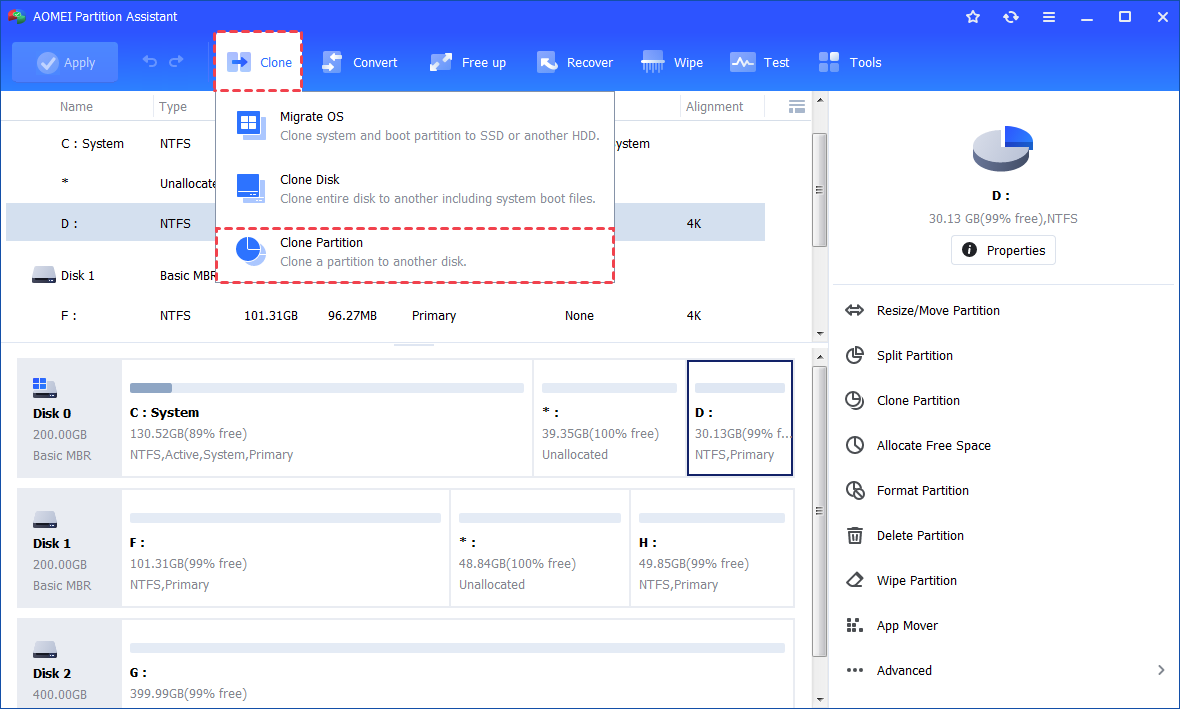Image resolution: width=1180 pixels, height=709 pixels.
Task: Click the Format Partition icon
Action: pos(854,491)
